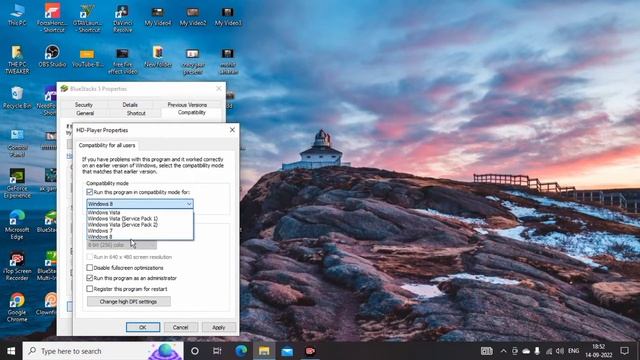The image size is (640, 360).
Task: Select the OBS Studio desktop icon
Action: (x=52, y=56)
